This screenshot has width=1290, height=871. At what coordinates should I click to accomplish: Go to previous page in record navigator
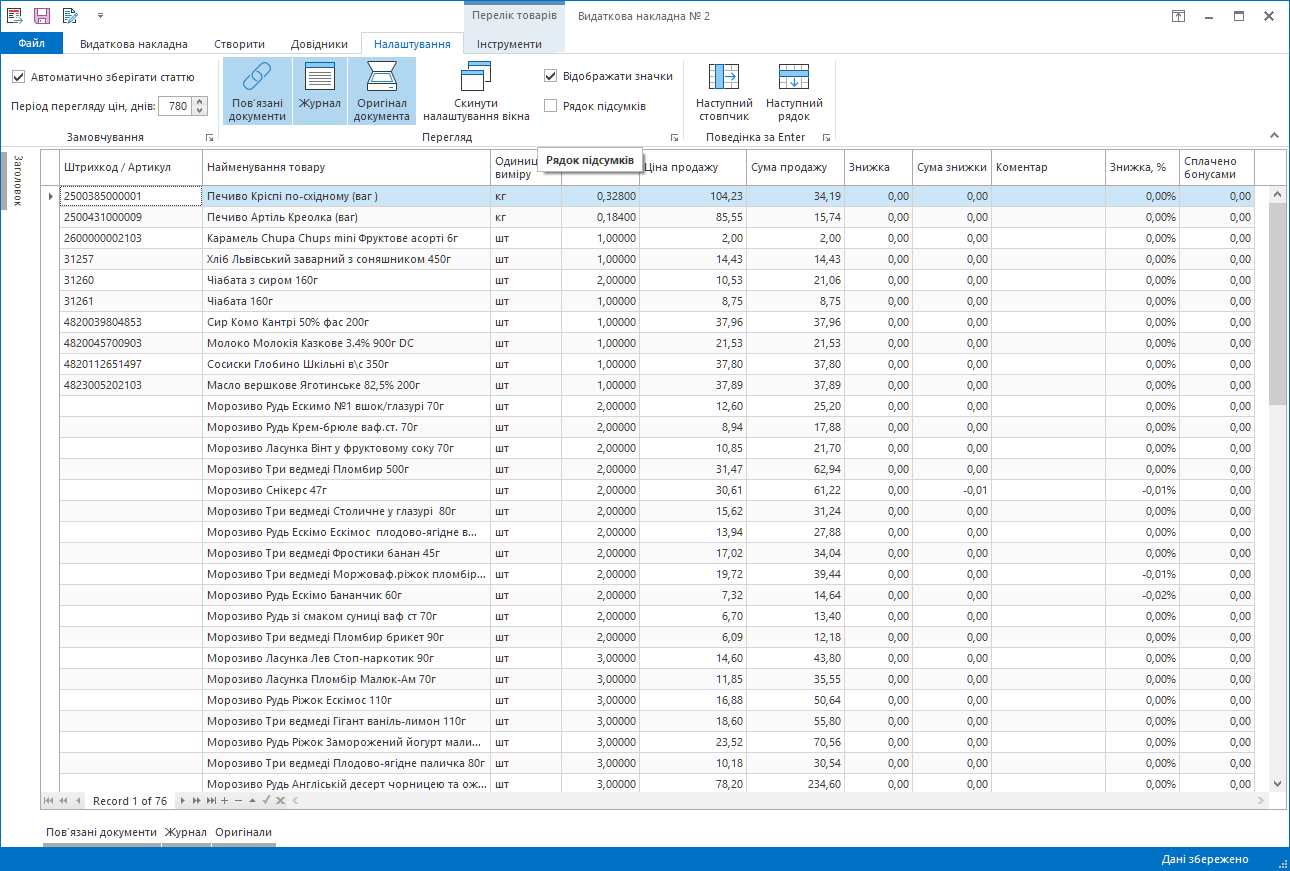64,801
